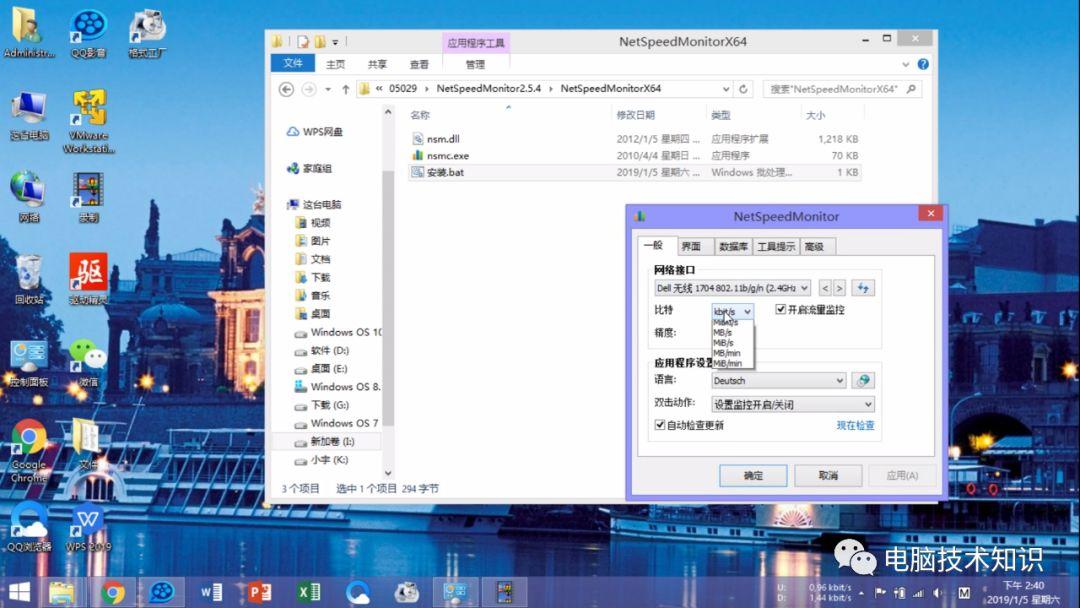The width and height of the screenshot is (1080, 608).
Task: Click the Explorer help question mark icon
Action: pos(923,64)
